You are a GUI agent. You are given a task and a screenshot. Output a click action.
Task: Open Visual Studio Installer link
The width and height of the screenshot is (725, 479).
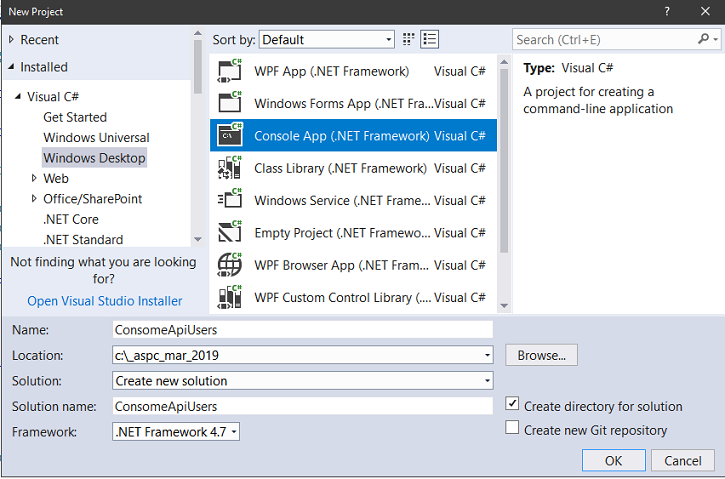click(x=104, y=301)
